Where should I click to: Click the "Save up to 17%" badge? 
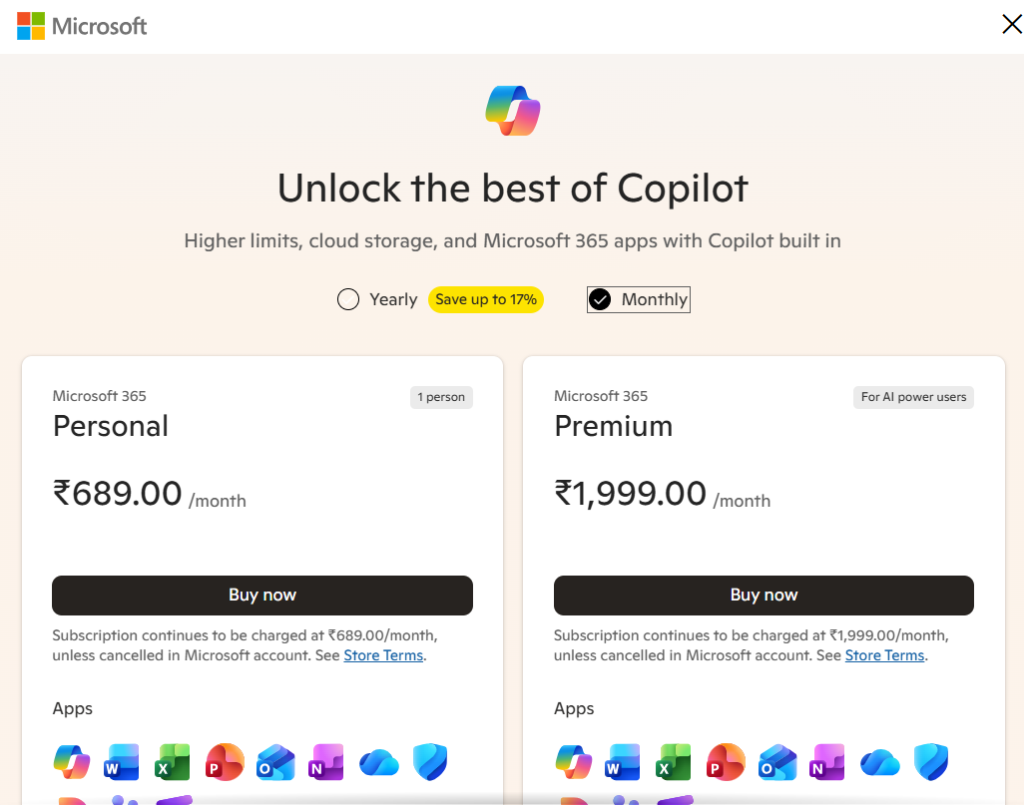(486, 299)
